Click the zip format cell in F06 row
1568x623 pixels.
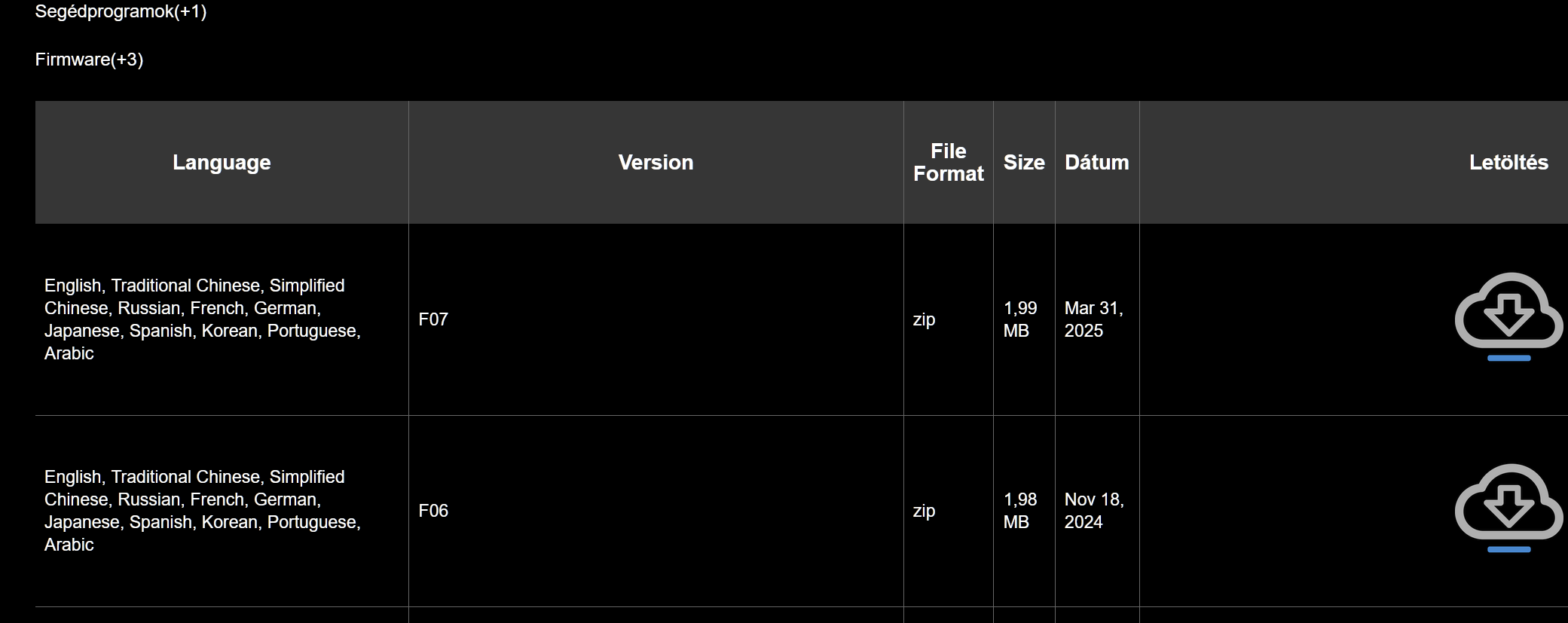924,511
